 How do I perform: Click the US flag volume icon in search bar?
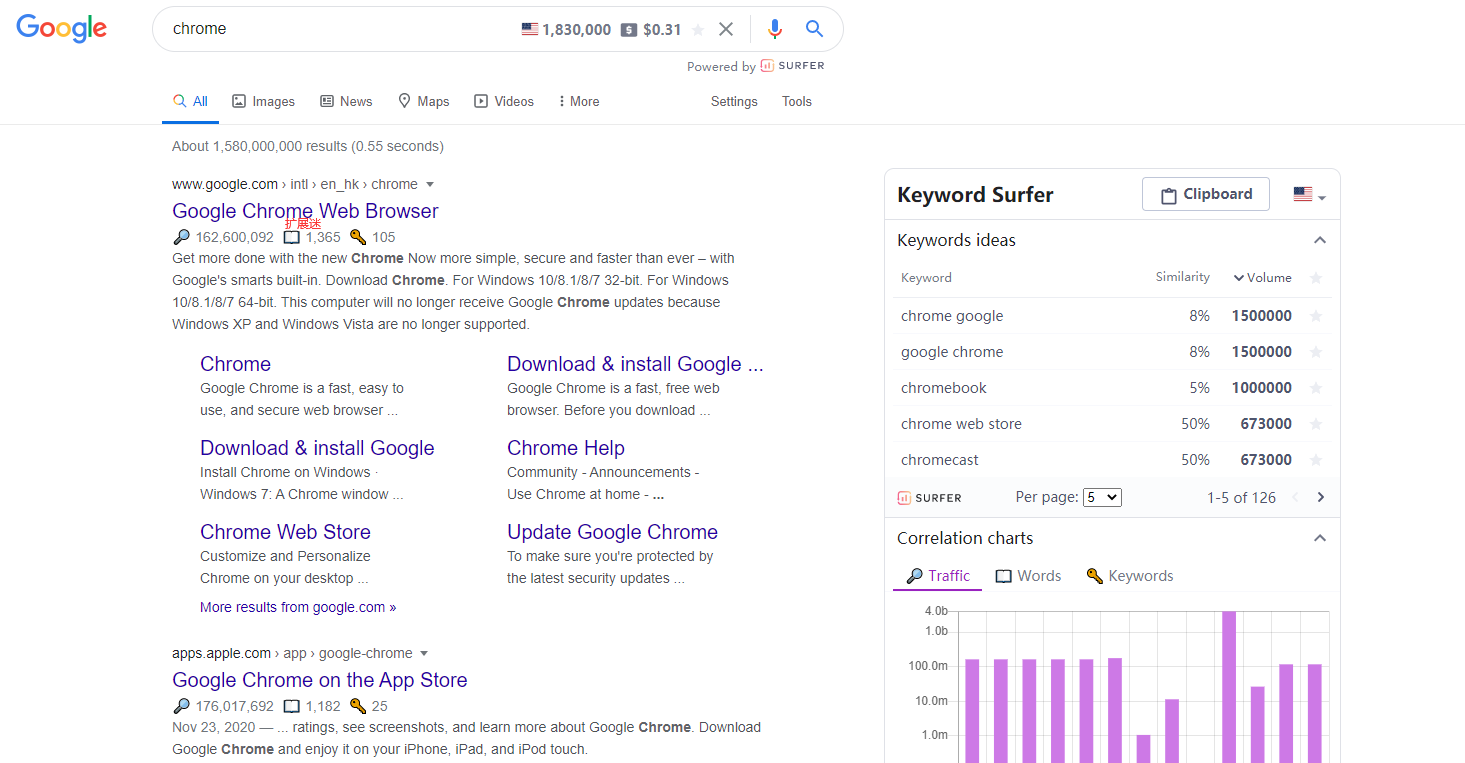(x=530, y=30)
